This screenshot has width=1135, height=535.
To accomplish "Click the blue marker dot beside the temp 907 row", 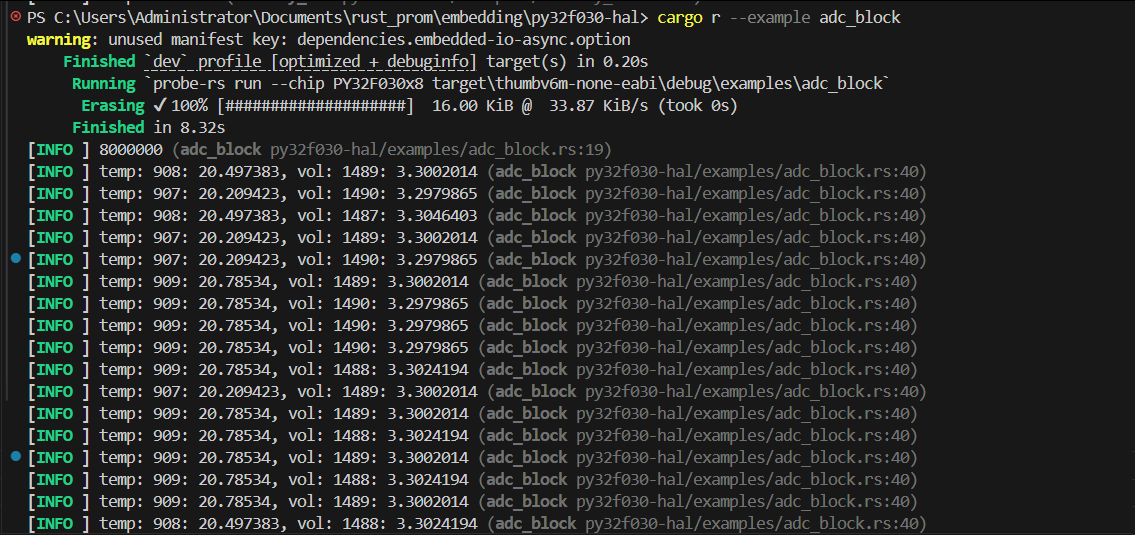I will [x=17, y=259].
